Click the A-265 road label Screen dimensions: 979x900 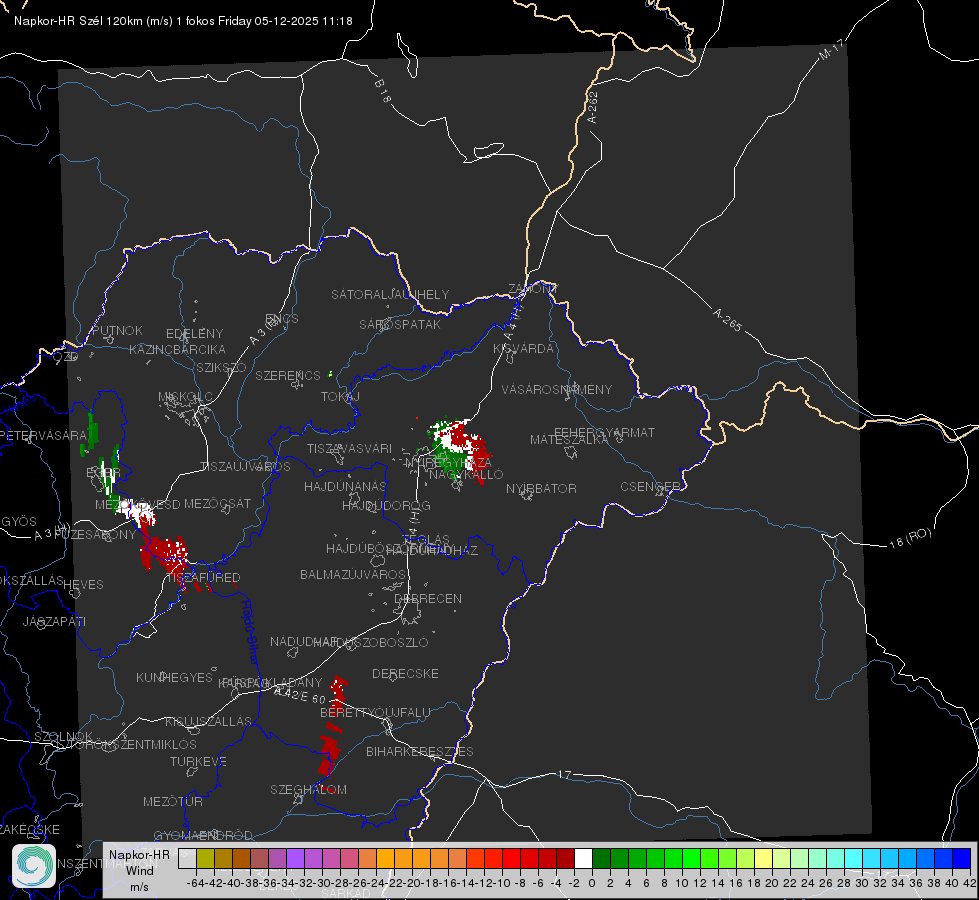pyautogui.click(x=727, y=319)
